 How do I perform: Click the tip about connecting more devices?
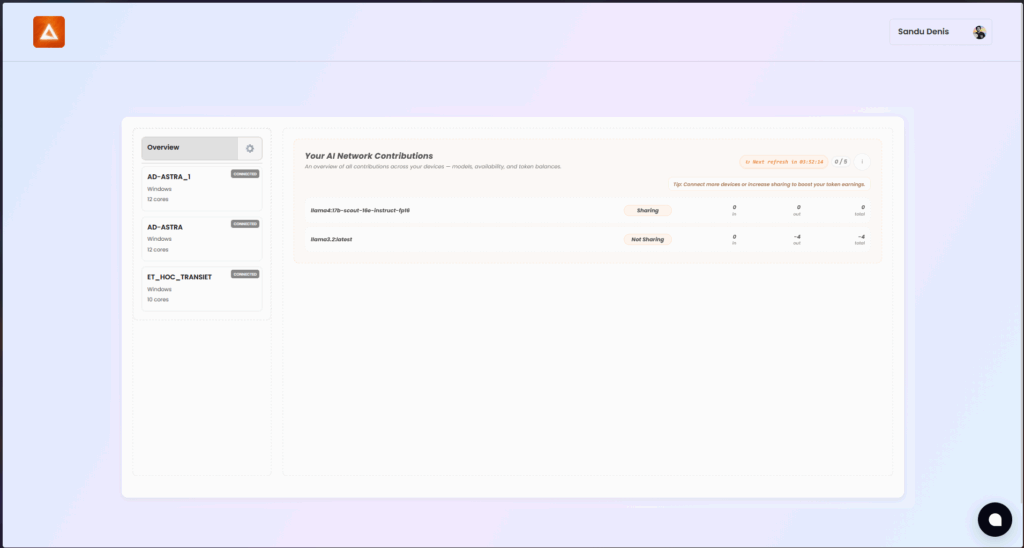pos(769,185)
